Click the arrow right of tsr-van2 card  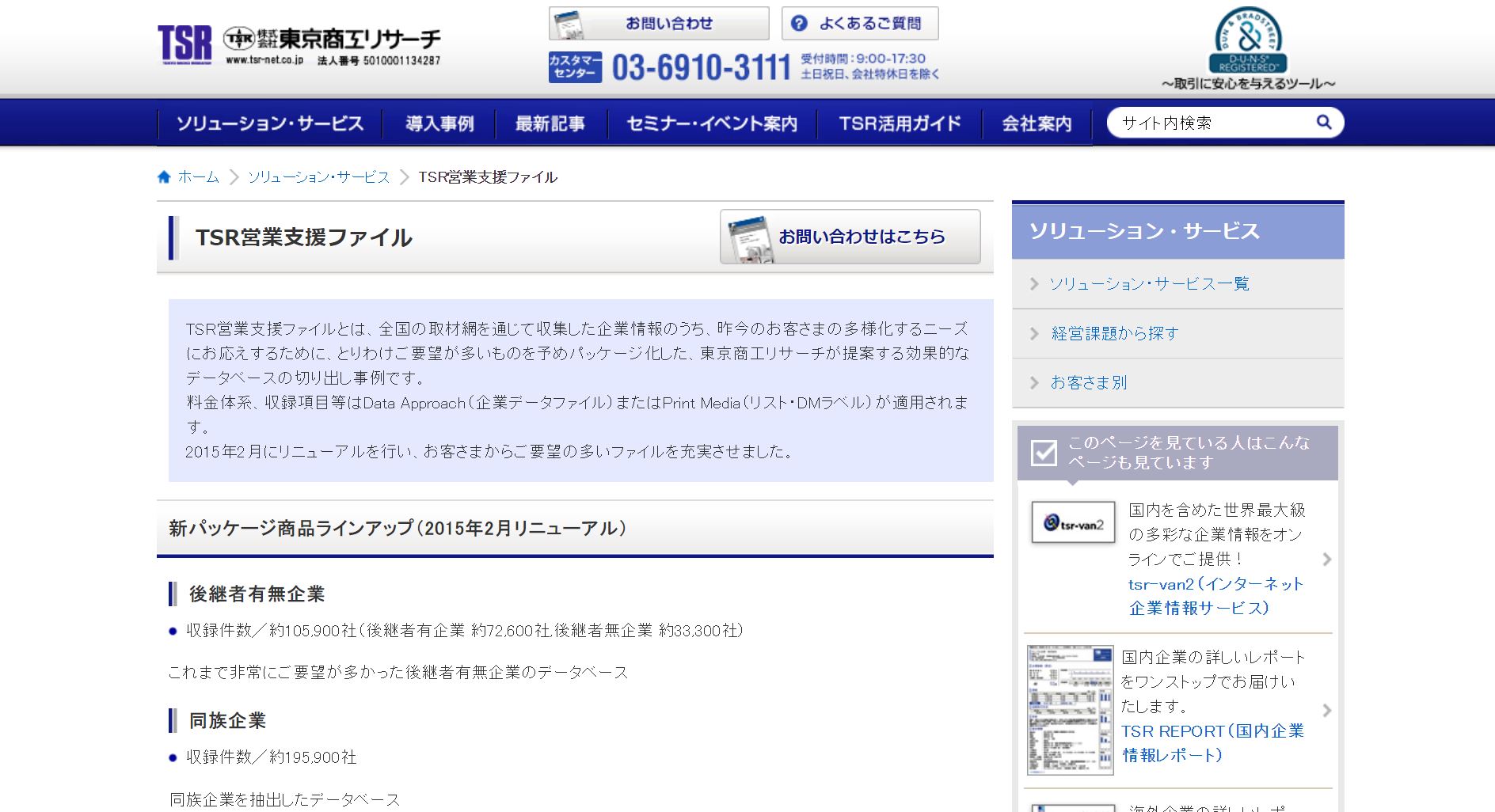(x=1327, y=560)
